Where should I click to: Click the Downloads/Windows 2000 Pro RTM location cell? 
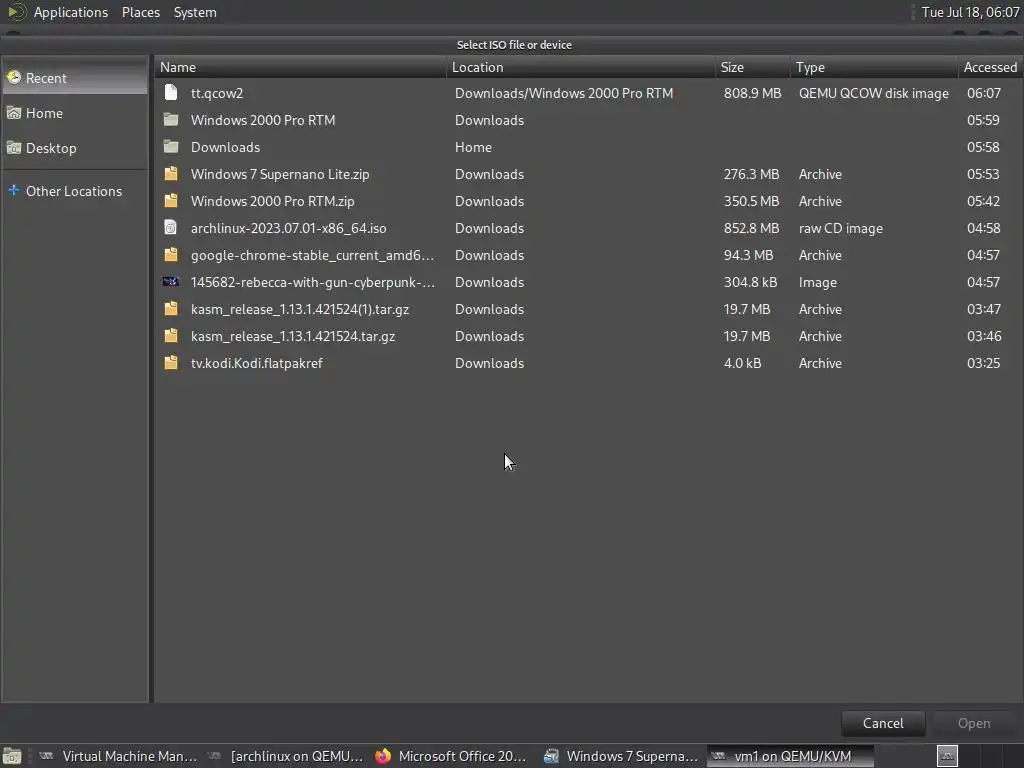click(x=564, y=93)
